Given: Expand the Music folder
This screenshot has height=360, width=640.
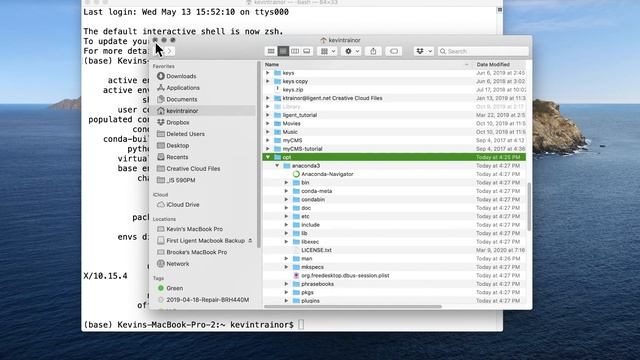Looking at the screenshot, I should (268, 132).
